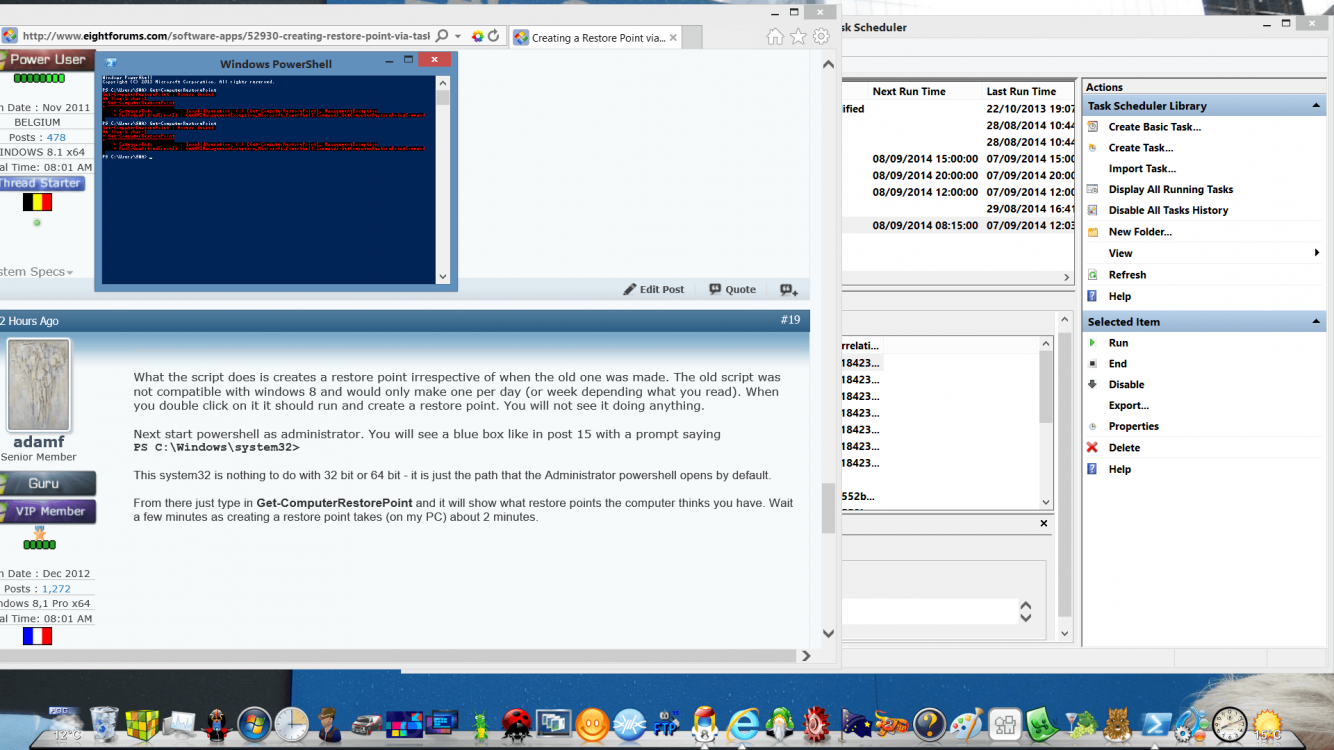This screenshot has width=1334, height=750.
Task: Open posts count 478 link
Action: click(x=56, y=137)
